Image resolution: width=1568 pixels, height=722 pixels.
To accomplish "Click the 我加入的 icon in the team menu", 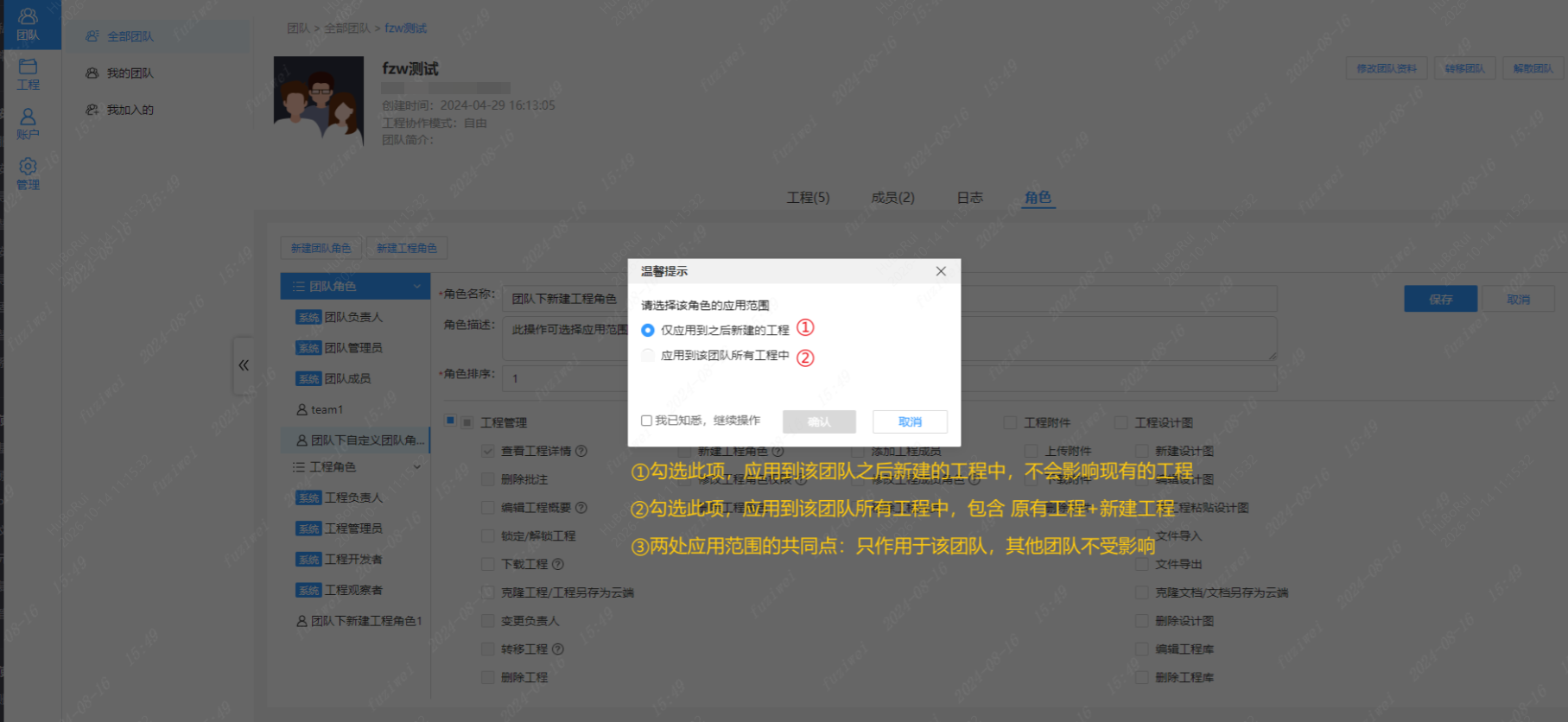I will (x=92, y=110).
